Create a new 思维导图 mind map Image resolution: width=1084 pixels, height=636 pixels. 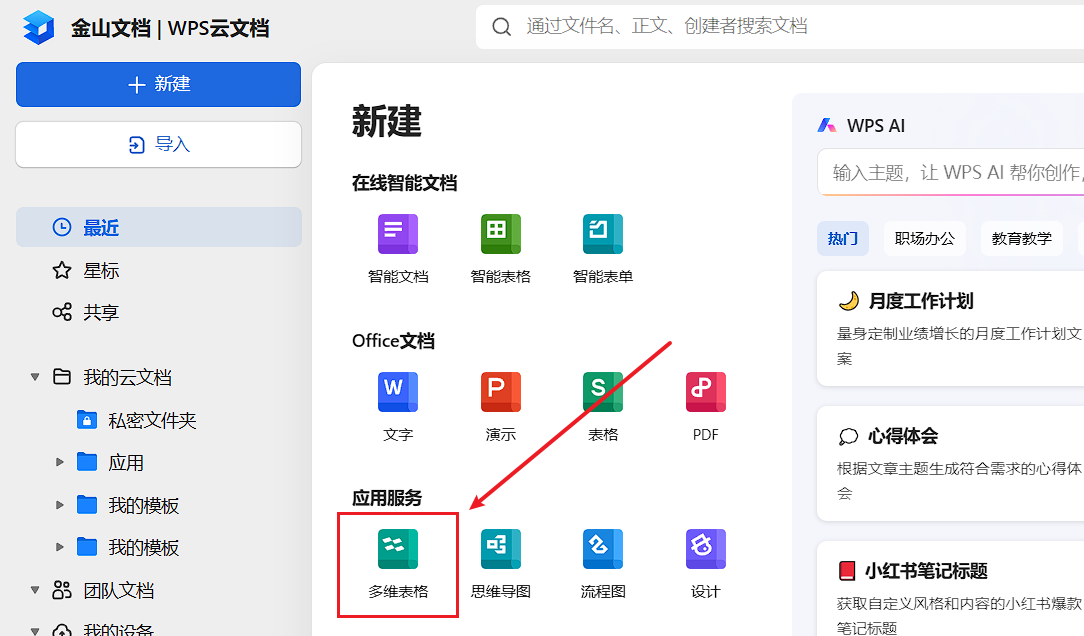click(x=501, y=564)
